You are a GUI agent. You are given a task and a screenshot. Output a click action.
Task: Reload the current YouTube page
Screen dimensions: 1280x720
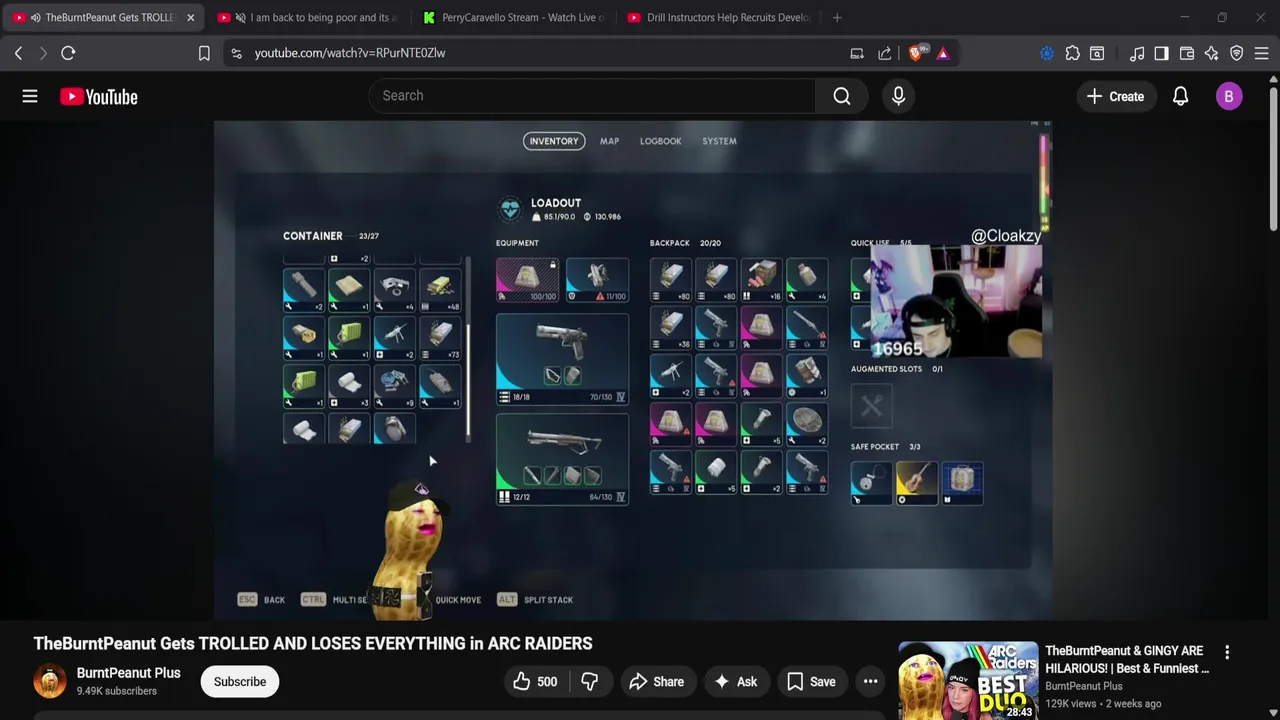[x=68, y=53]
